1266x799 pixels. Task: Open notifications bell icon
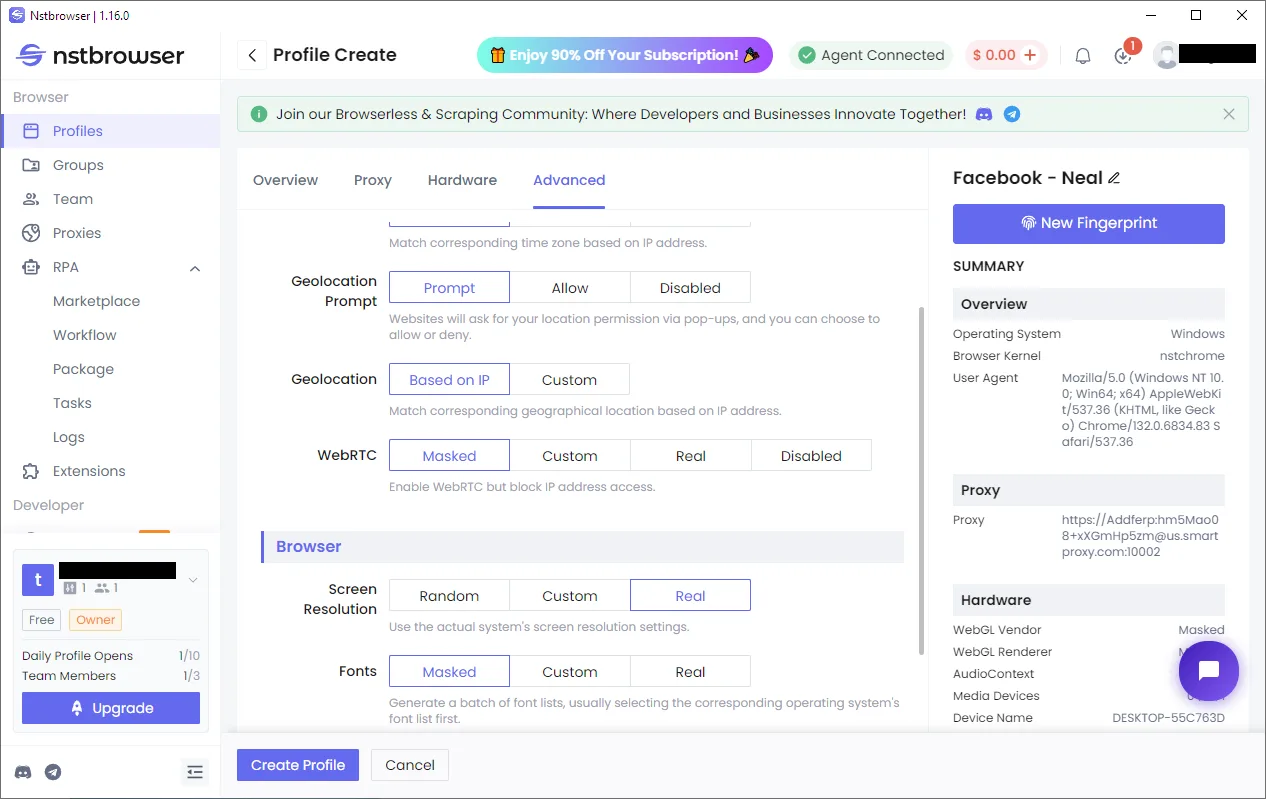[1083, 56]
